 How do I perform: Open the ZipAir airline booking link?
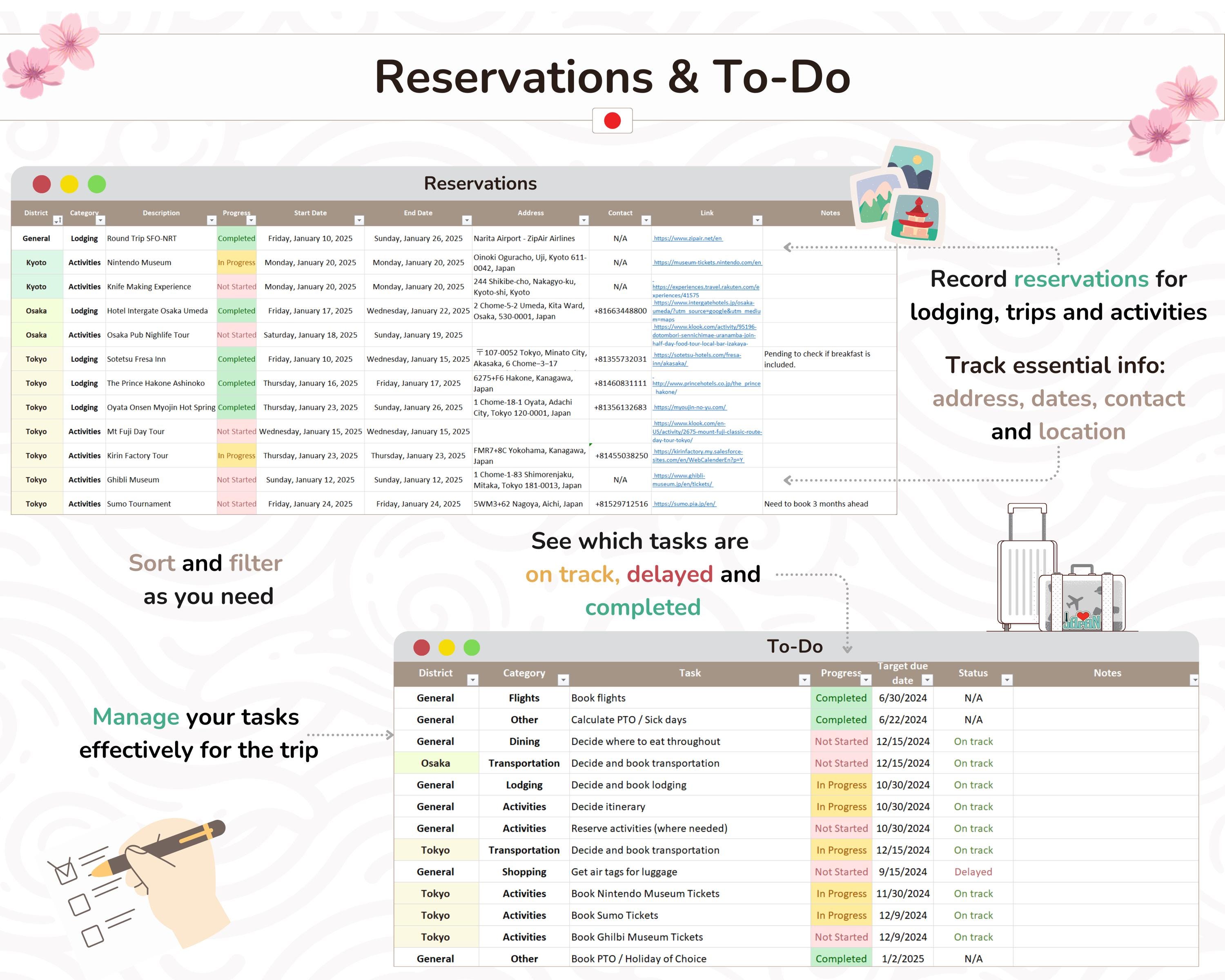click(x=687, y=238)
